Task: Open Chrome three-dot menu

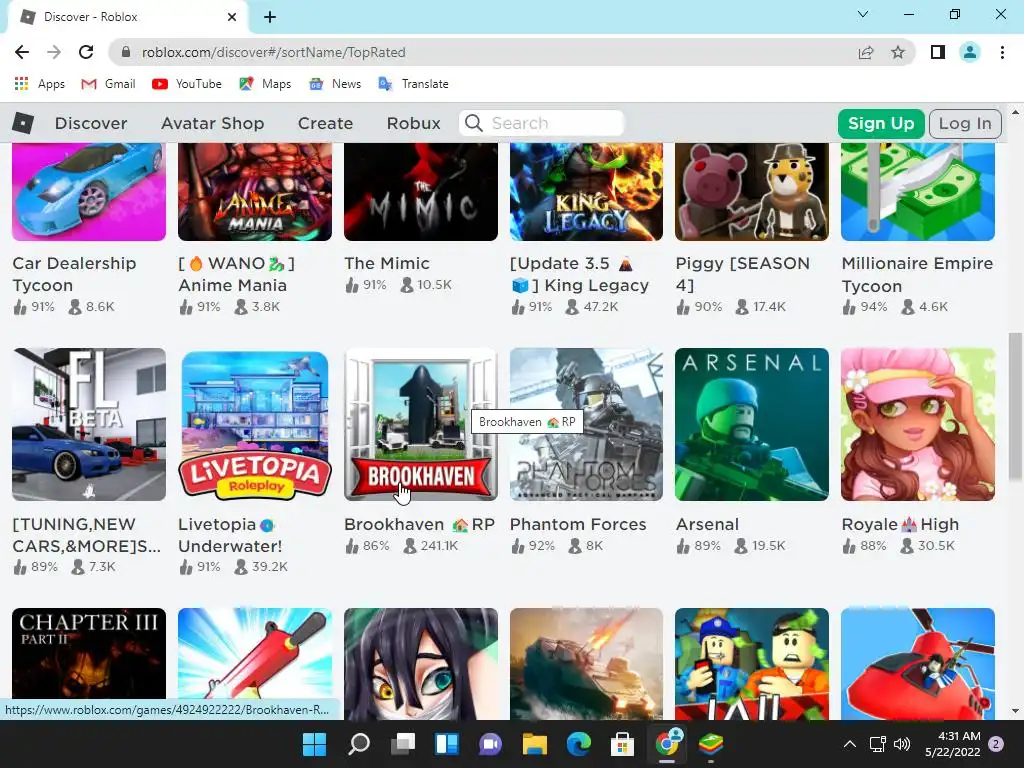Action: (1002, 52)
